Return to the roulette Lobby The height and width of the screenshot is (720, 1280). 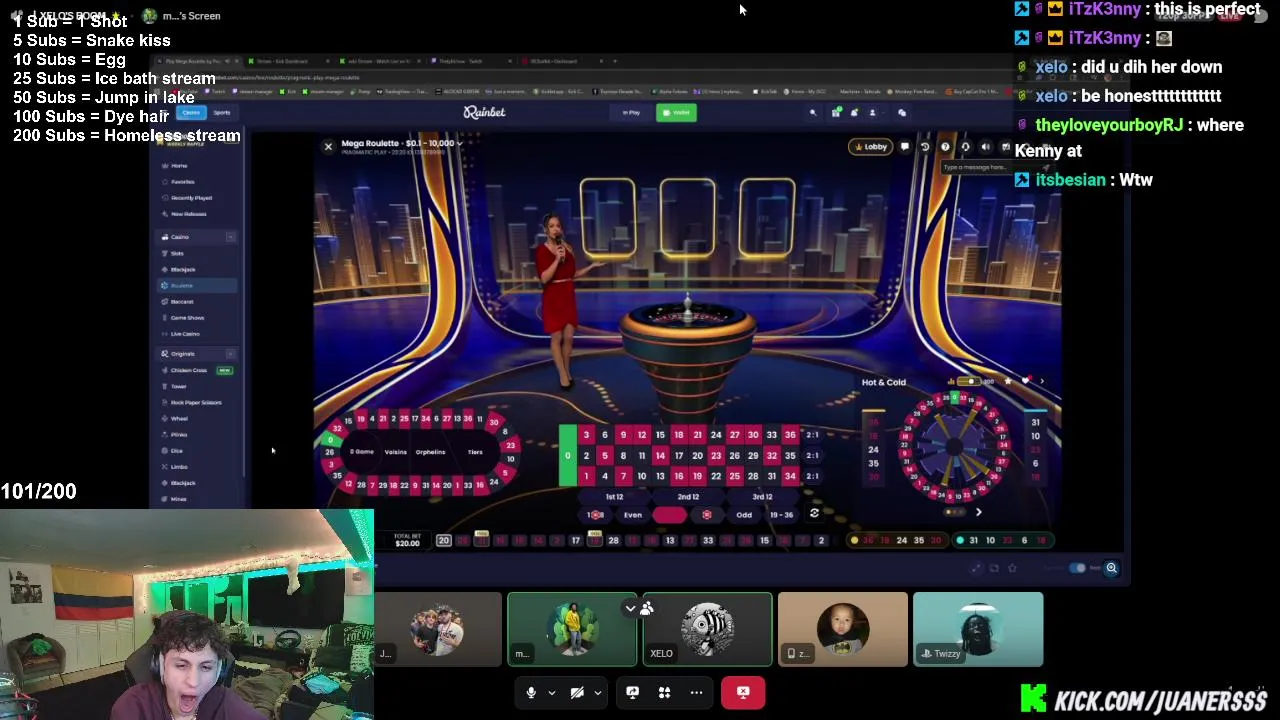coord(870,147)
